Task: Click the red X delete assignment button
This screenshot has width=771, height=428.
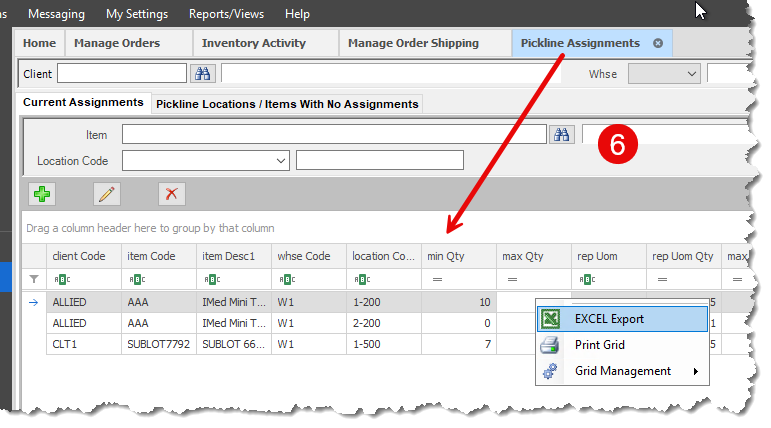Action: 171,194
